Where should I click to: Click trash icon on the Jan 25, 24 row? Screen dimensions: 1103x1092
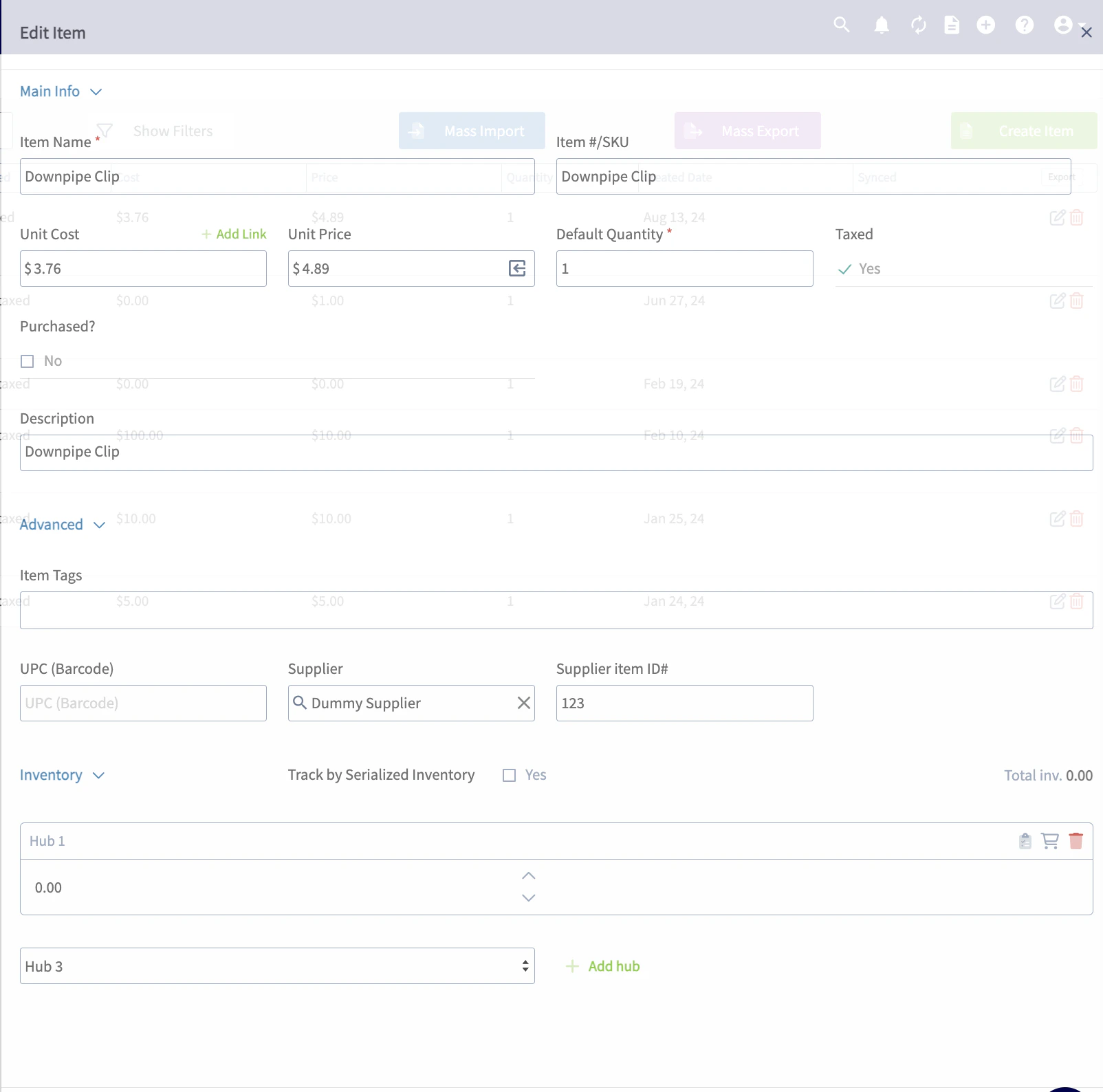[1077, 518]
